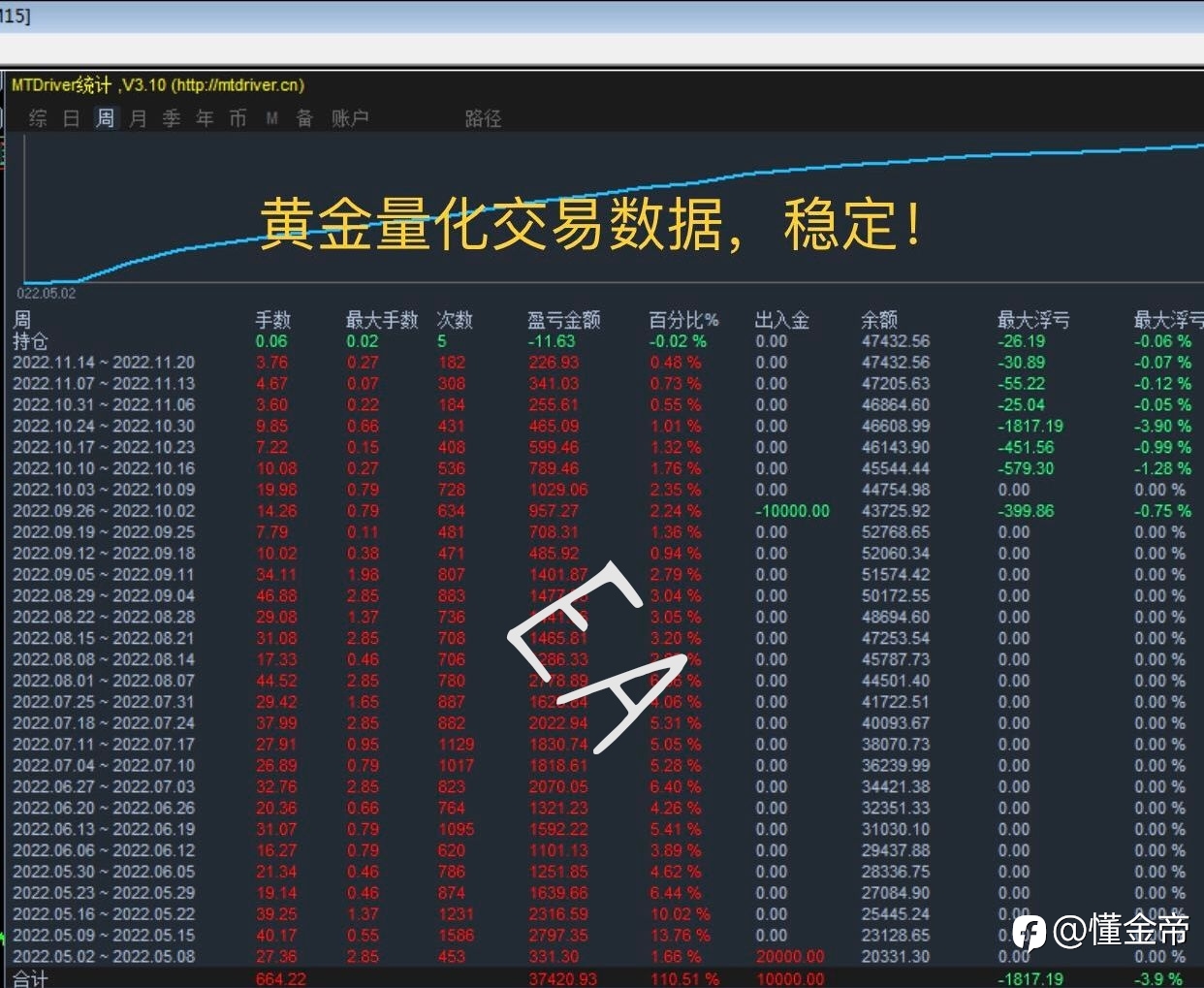This screenshot has width=1204, height=988.
Task: Open the 日 daily statistics tab
Action: [72, 118]
